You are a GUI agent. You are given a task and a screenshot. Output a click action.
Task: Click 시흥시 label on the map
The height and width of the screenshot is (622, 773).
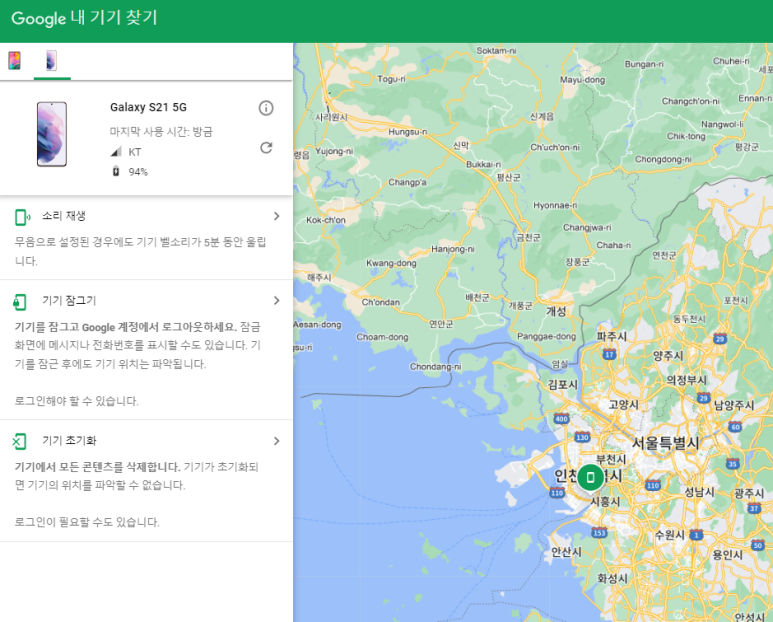click(605, 501)
